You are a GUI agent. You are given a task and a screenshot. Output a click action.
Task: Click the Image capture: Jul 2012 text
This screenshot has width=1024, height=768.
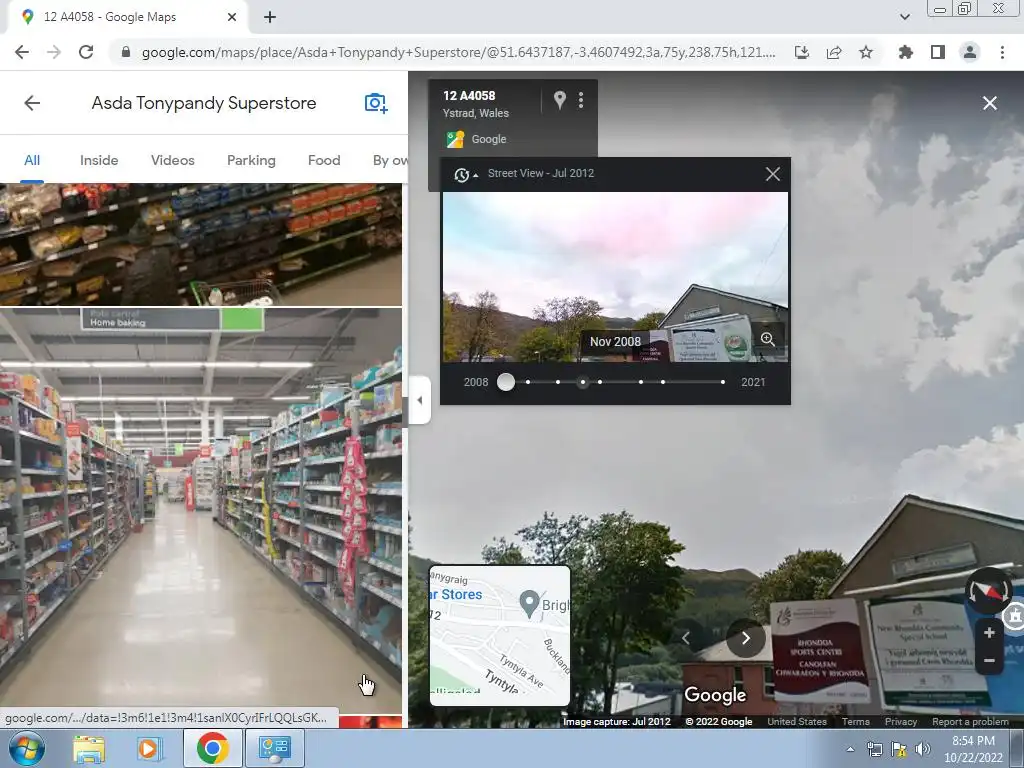pos(616,722)
